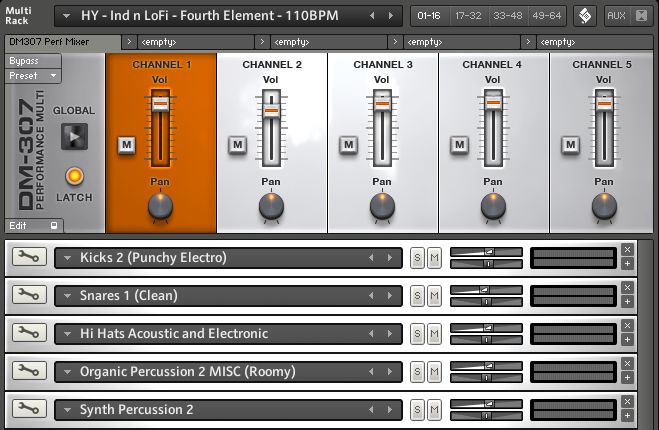Expand the Snares 1 (Clean) dropdown arrow

click(x=67, y=296)
